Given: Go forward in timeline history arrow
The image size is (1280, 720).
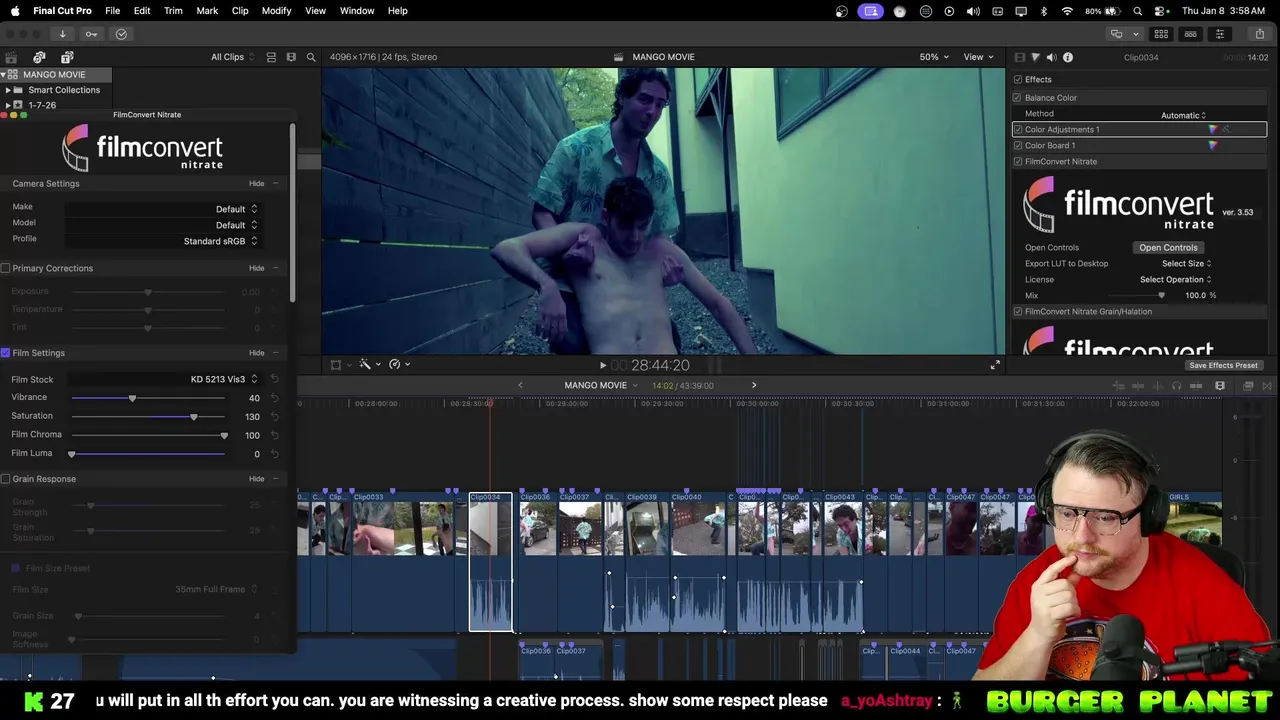Looking at the screenshot, I should point(754,385).
